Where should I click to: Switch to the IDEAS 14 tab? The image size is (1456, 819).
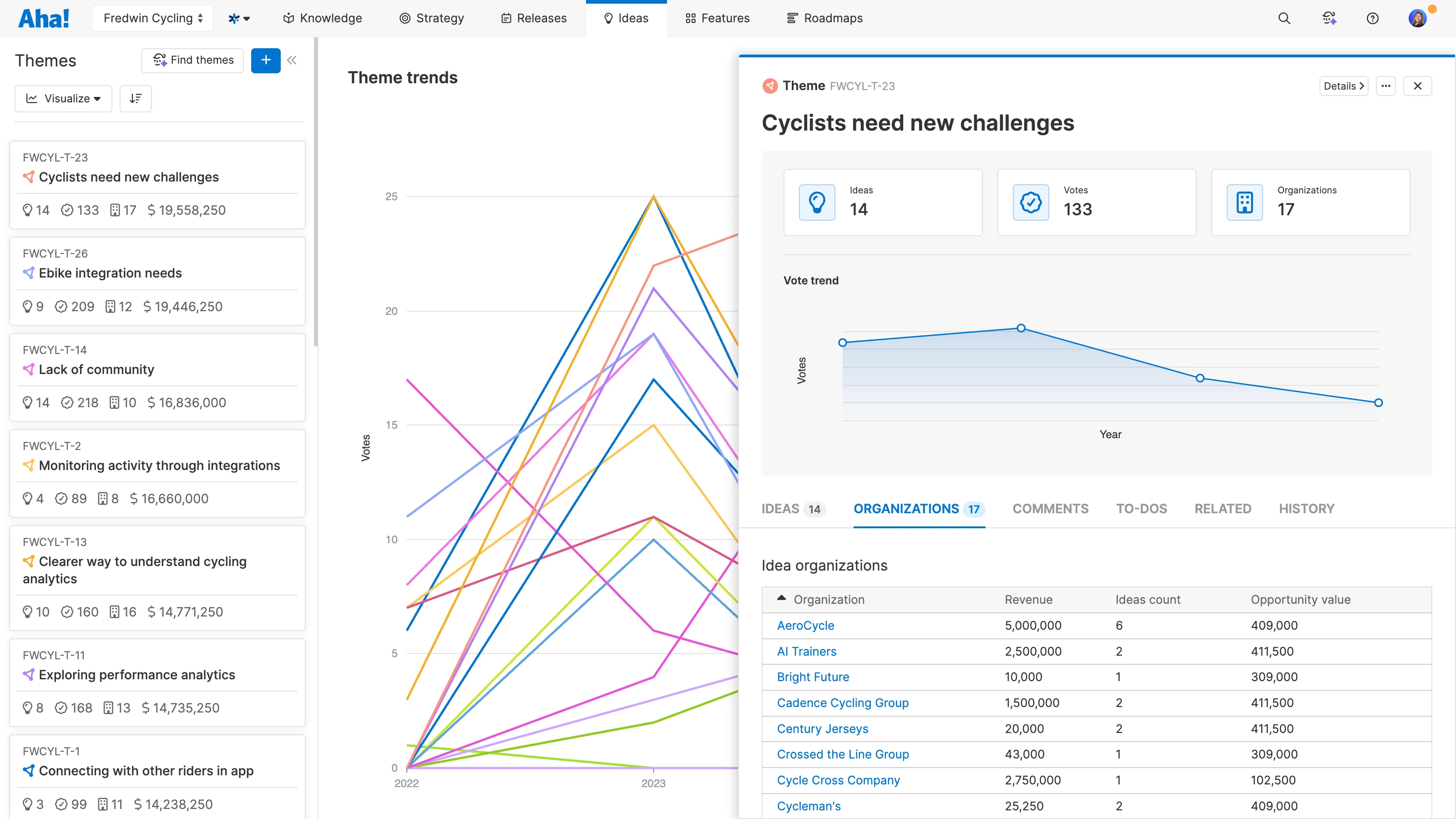click(x=793, y=509)
